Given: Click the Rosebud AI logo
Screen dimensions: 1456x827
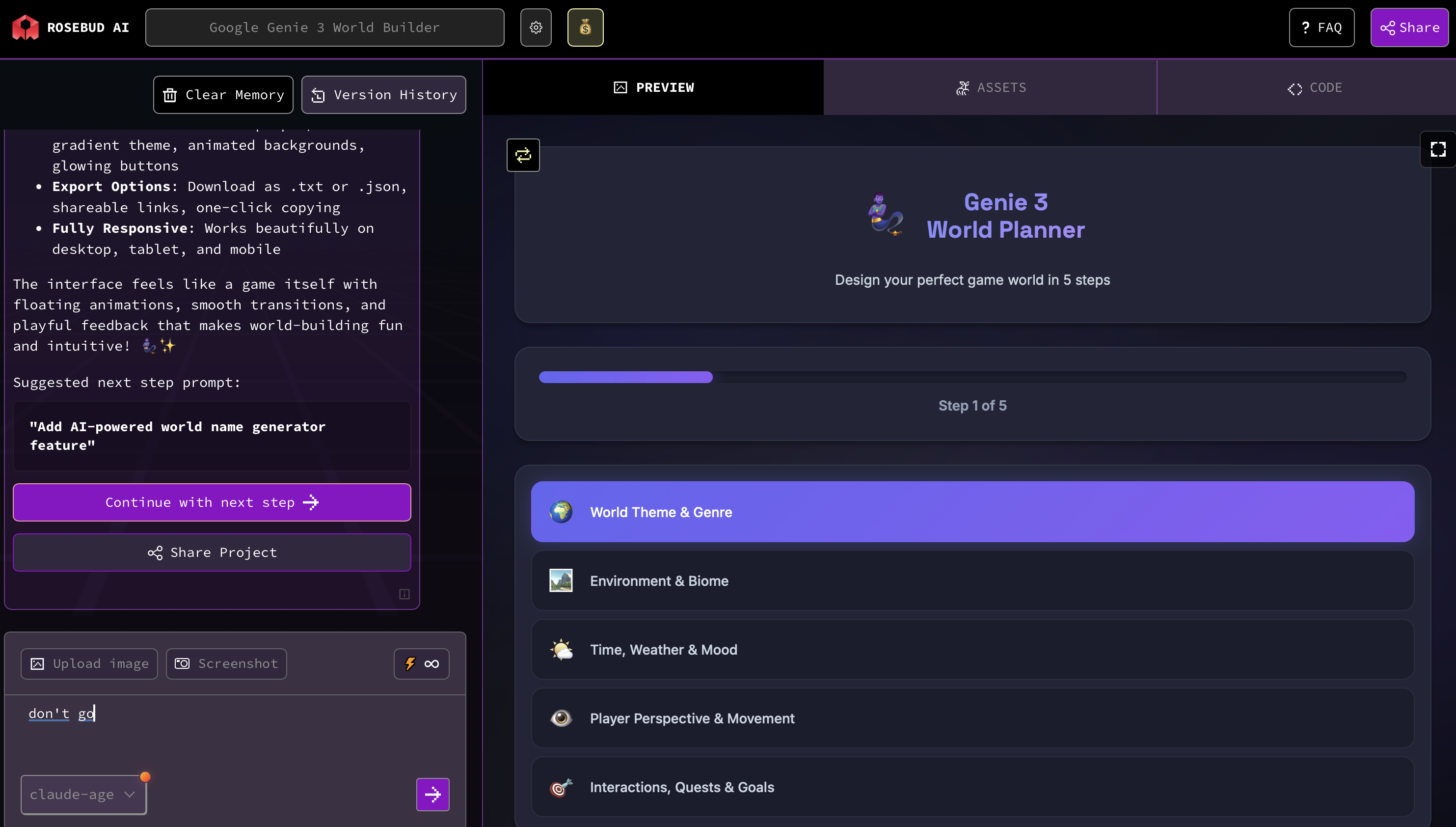Looking at the screenshot, I should click(26, 28).
